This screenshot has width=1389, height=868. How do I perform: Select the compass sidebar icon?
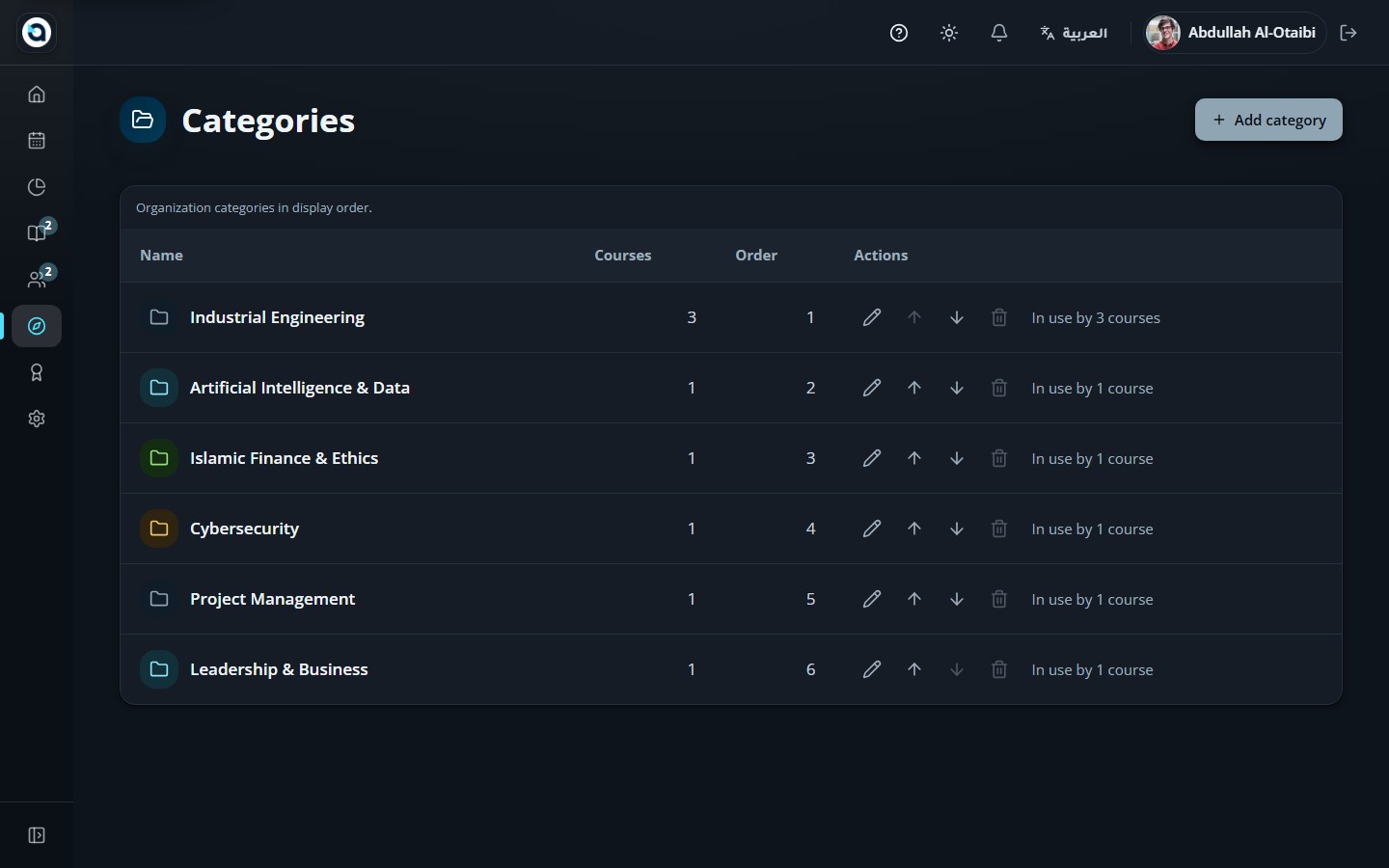point(37,326)
